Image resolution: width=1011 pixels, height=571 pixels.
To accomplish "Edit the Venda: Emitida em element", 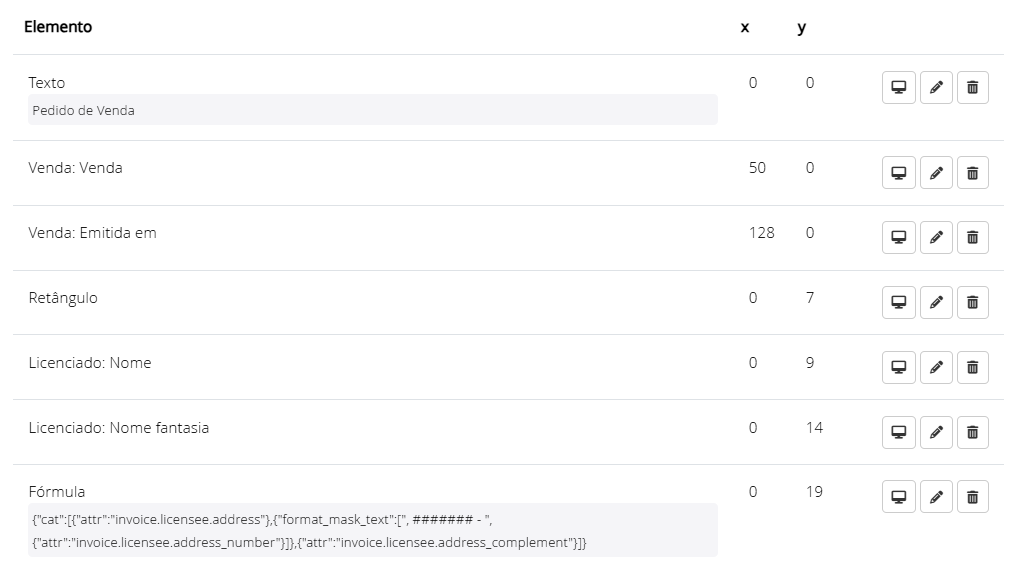I will 936,238.
